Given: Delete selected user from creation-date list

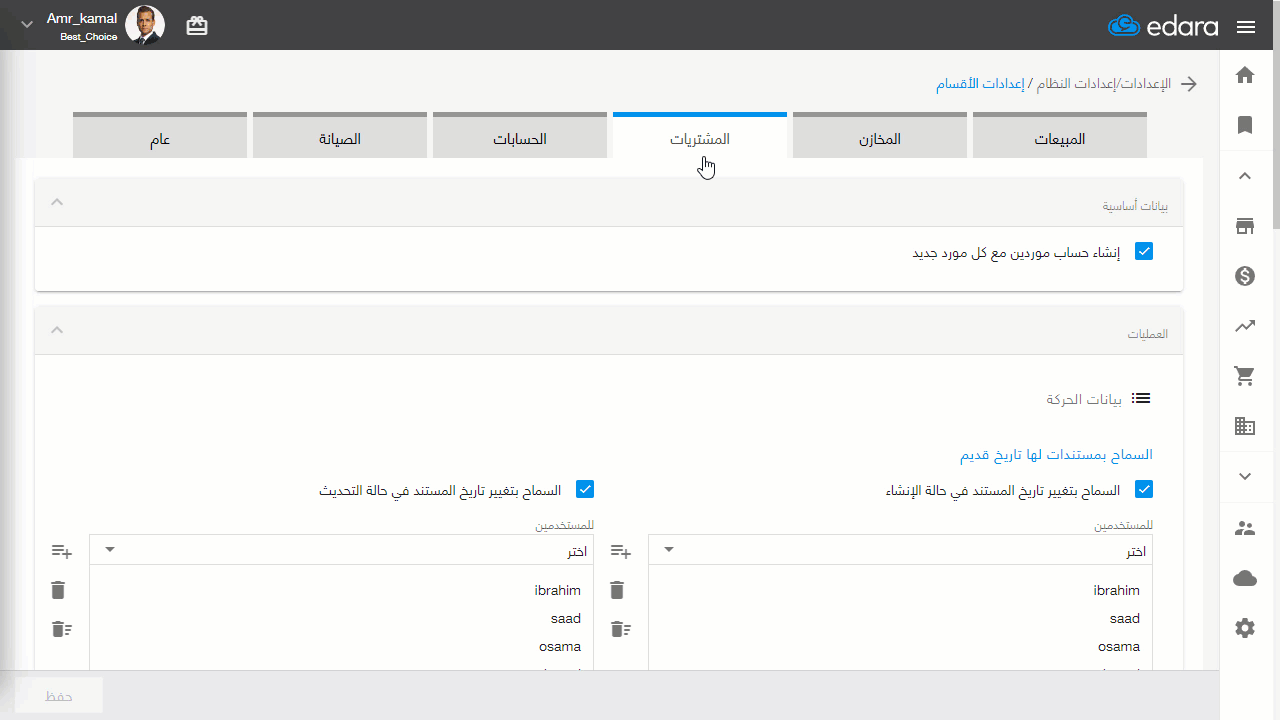Looking at the screenshot, I should click(x=617, y=590).
